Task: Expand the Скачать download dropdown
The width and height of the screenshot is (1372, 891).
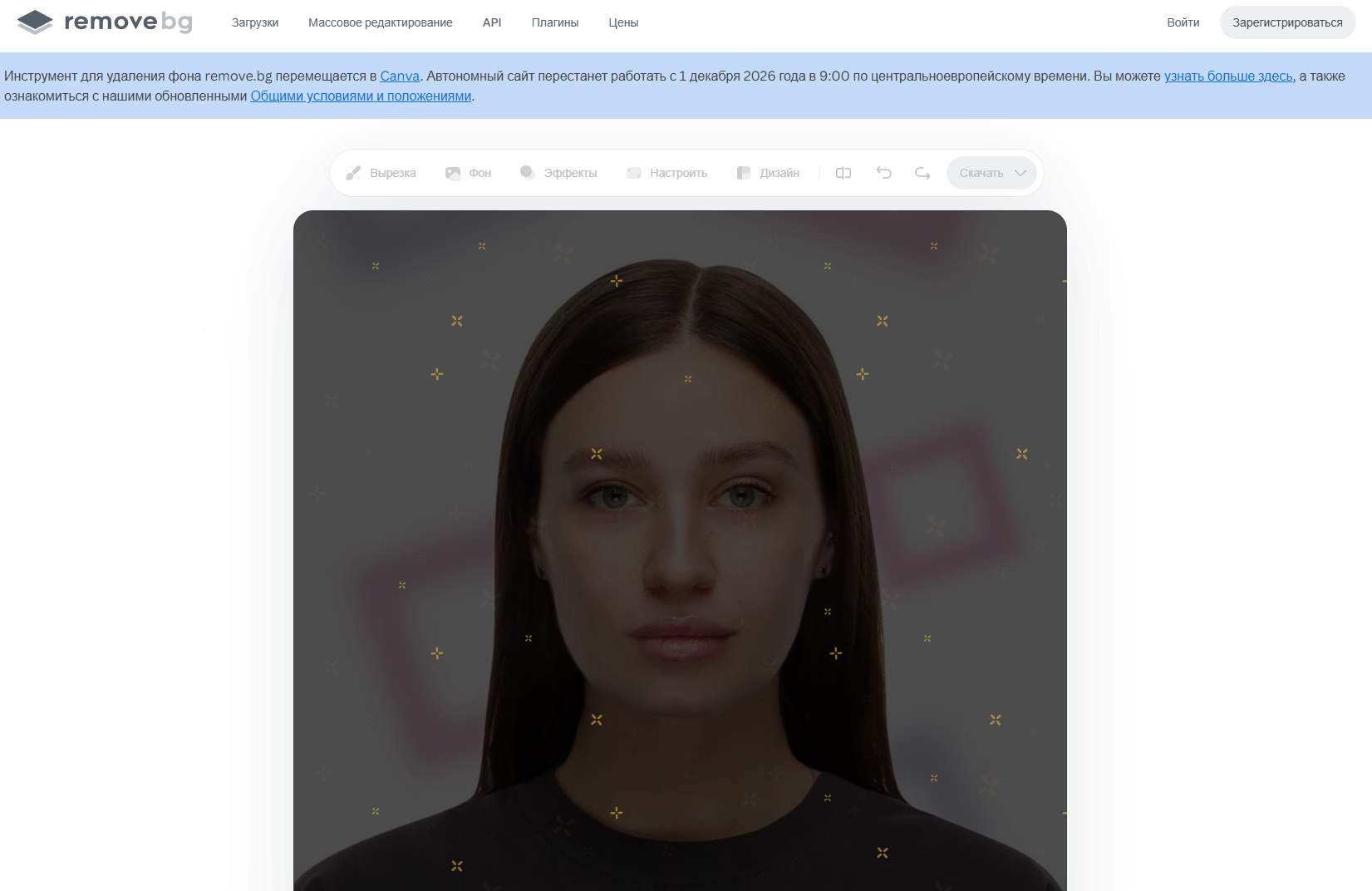Action: (991, 173)
